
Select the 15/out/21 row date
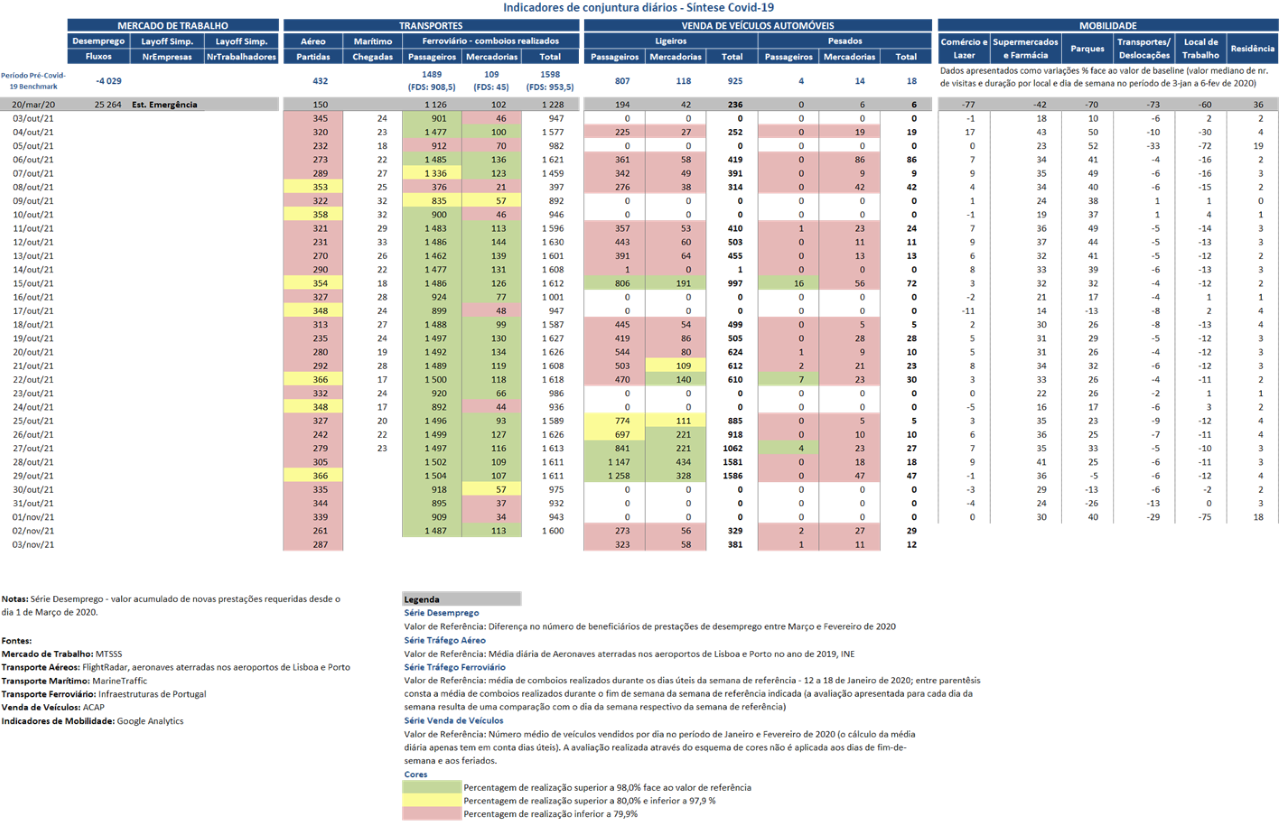click(34, 283)
